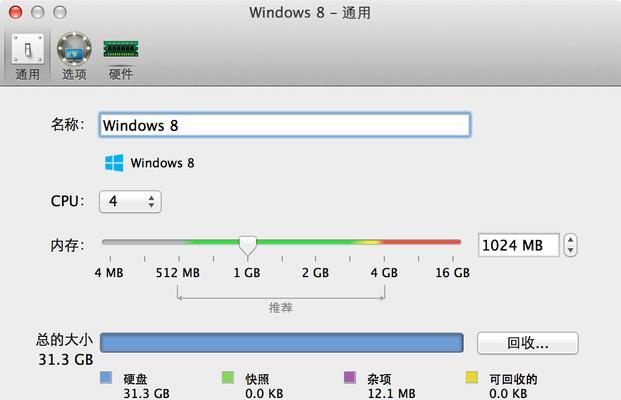Open the 硬件 hardware memory chip icon
The height and width of the screenshot is (400, 621).
(x=121, y=49)
